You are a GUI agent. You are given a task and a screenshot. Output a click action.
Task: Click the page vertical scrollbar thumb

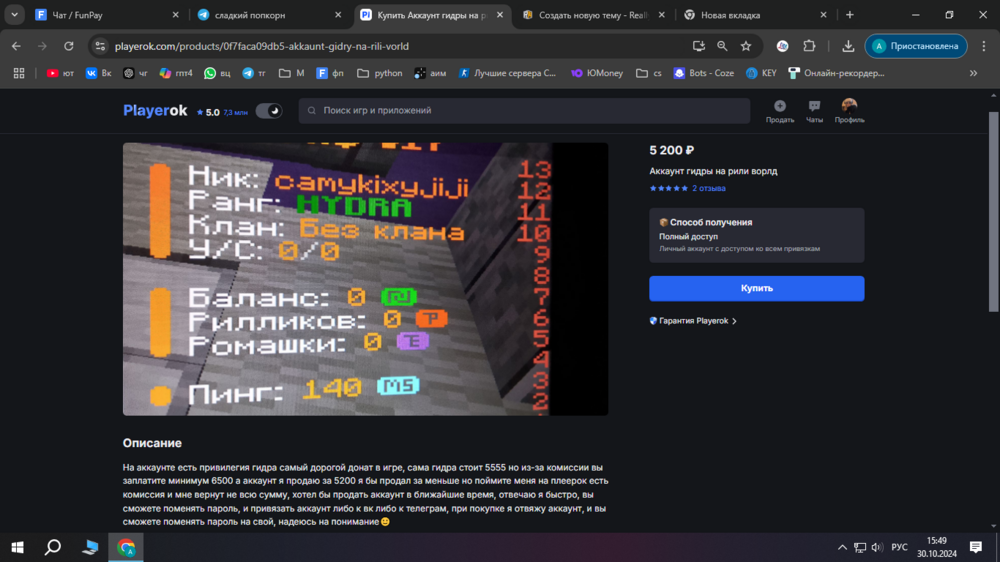tap(994, 211)
